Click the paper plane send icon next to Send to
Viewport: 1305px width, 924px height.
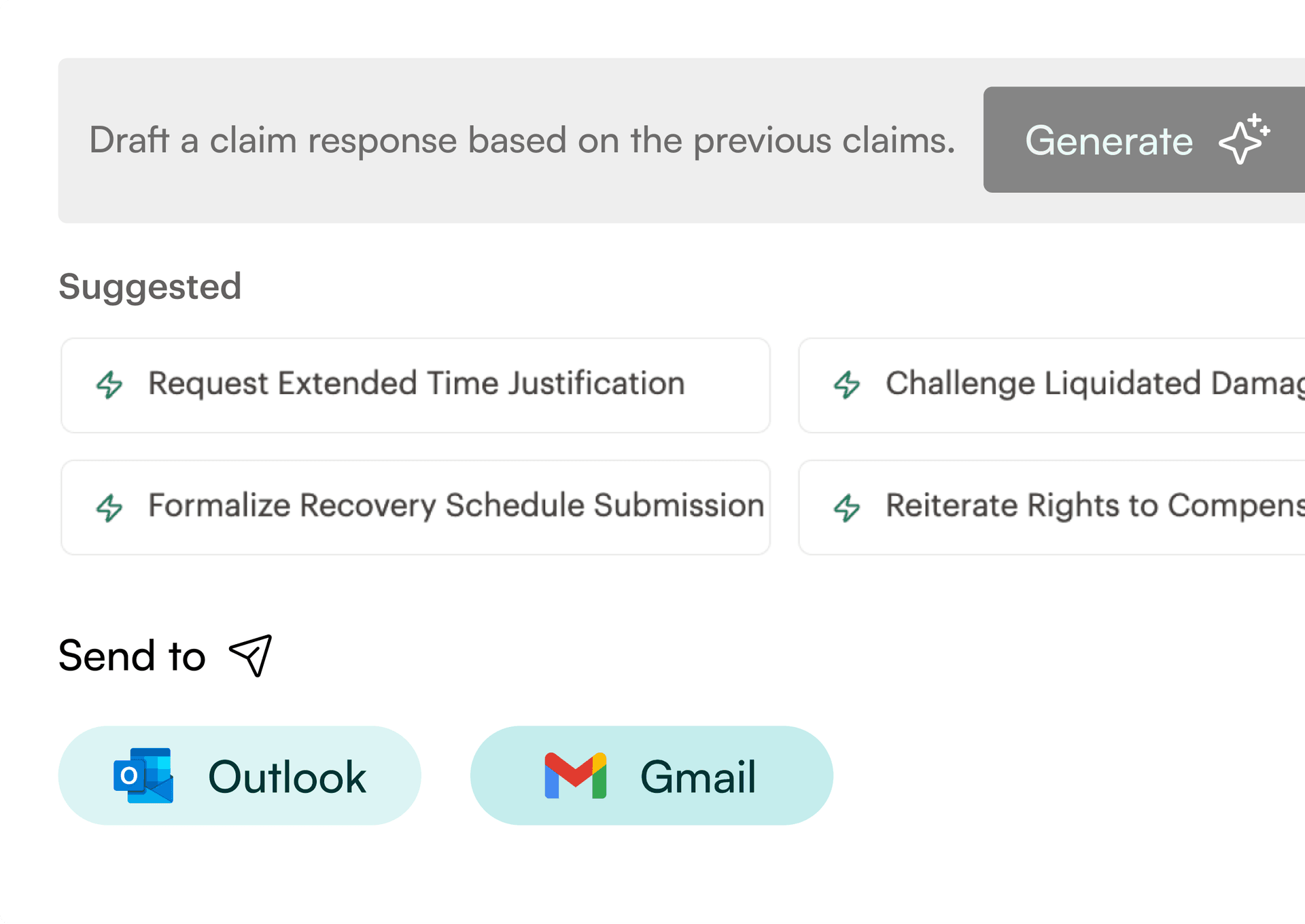tap(249, 655)
